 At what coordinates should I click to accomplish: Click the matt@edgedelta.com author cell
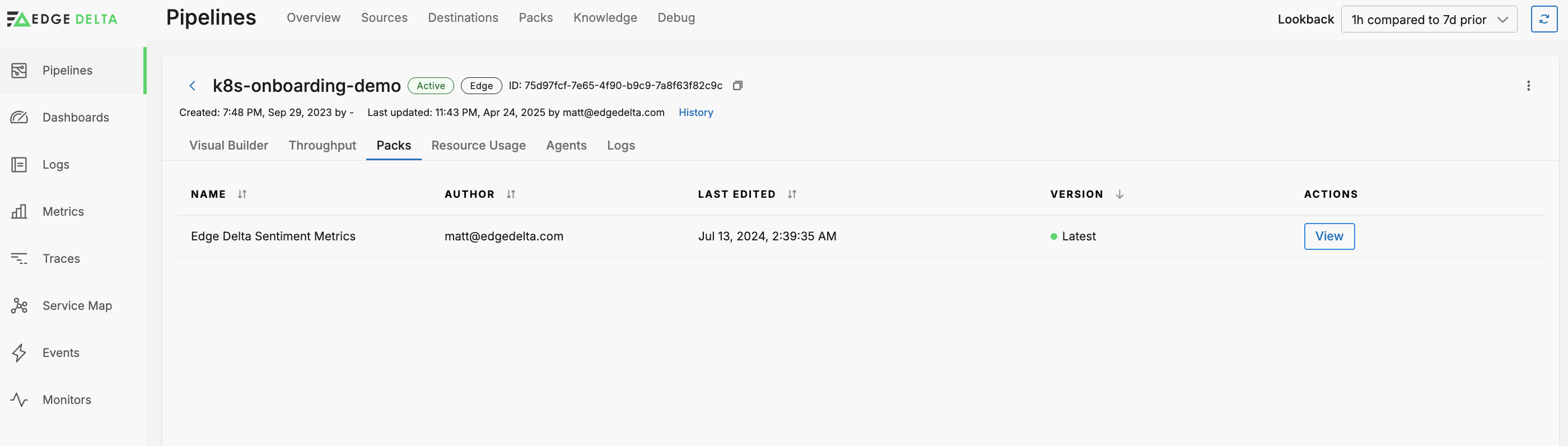coord(504,236)
